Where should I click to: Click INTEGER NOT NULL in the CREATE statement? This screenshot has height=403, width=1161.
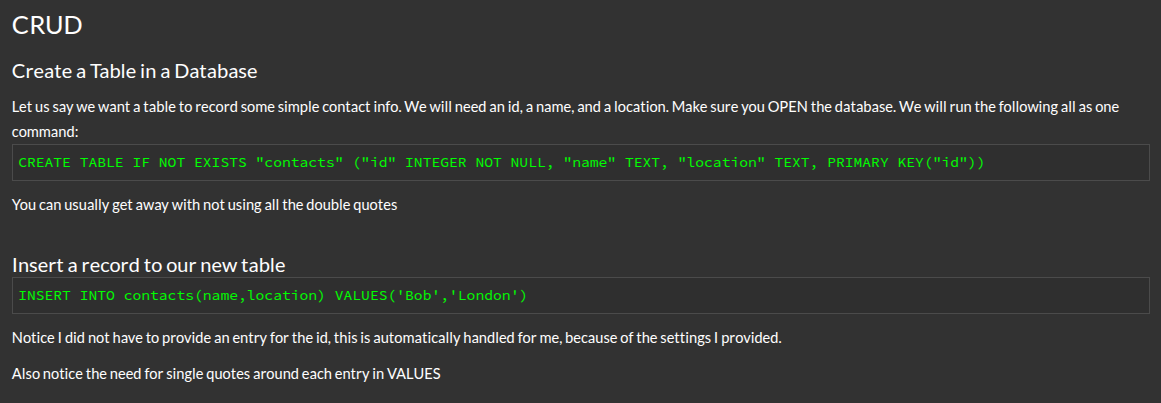[x=475, y=162]
